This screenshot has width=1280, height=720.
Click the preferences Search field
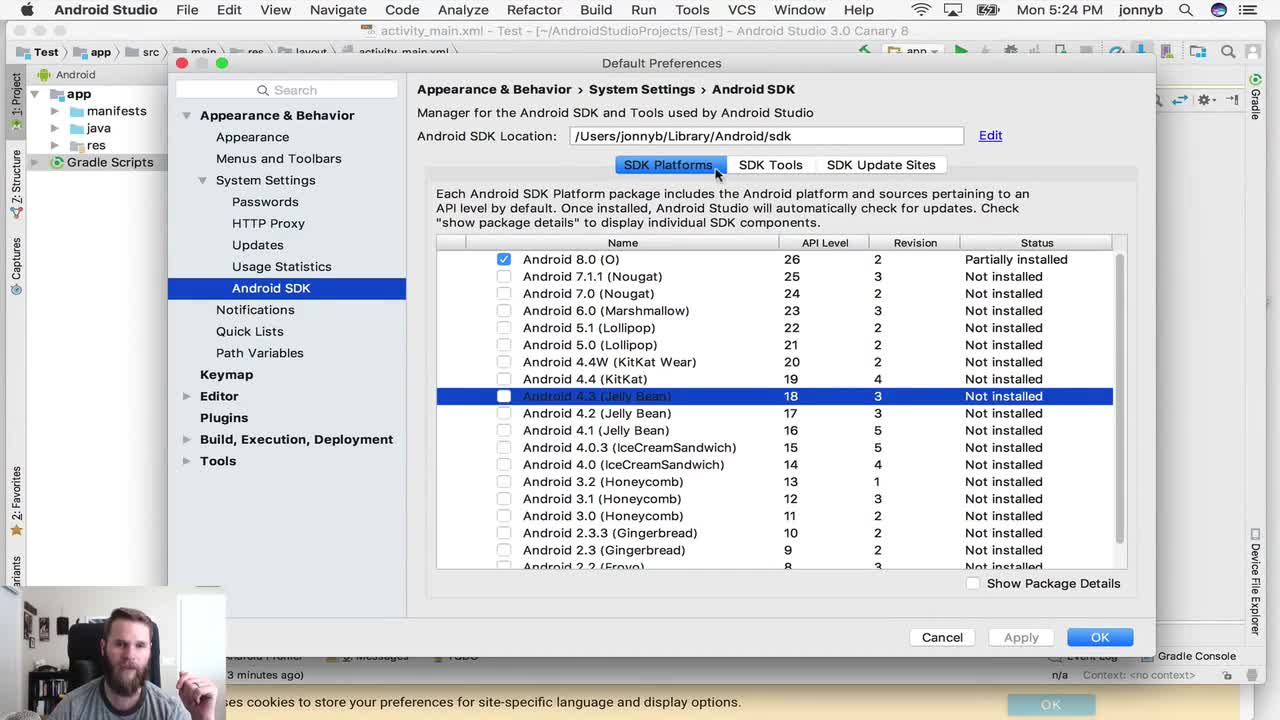pyautogui.click(x=287, y=90)
